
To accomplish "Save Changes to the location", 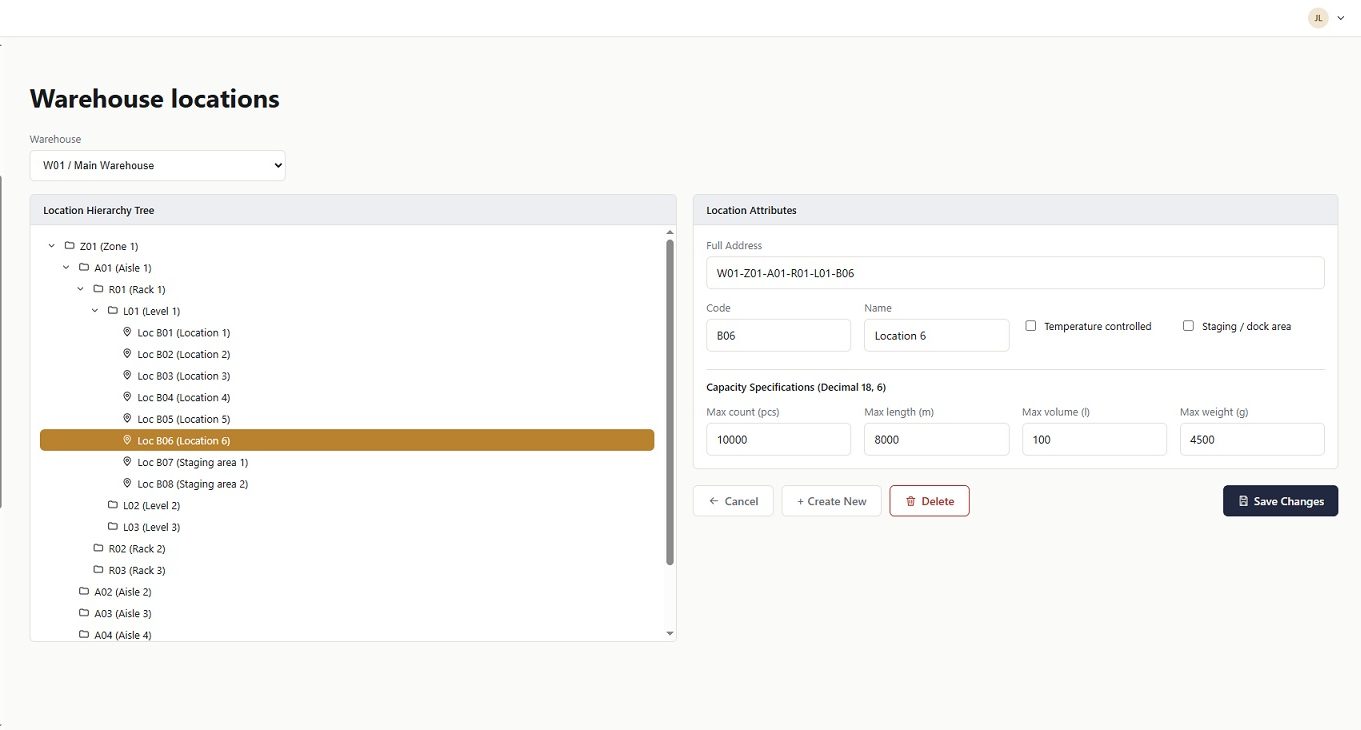I will click(x=1280, y=501).
